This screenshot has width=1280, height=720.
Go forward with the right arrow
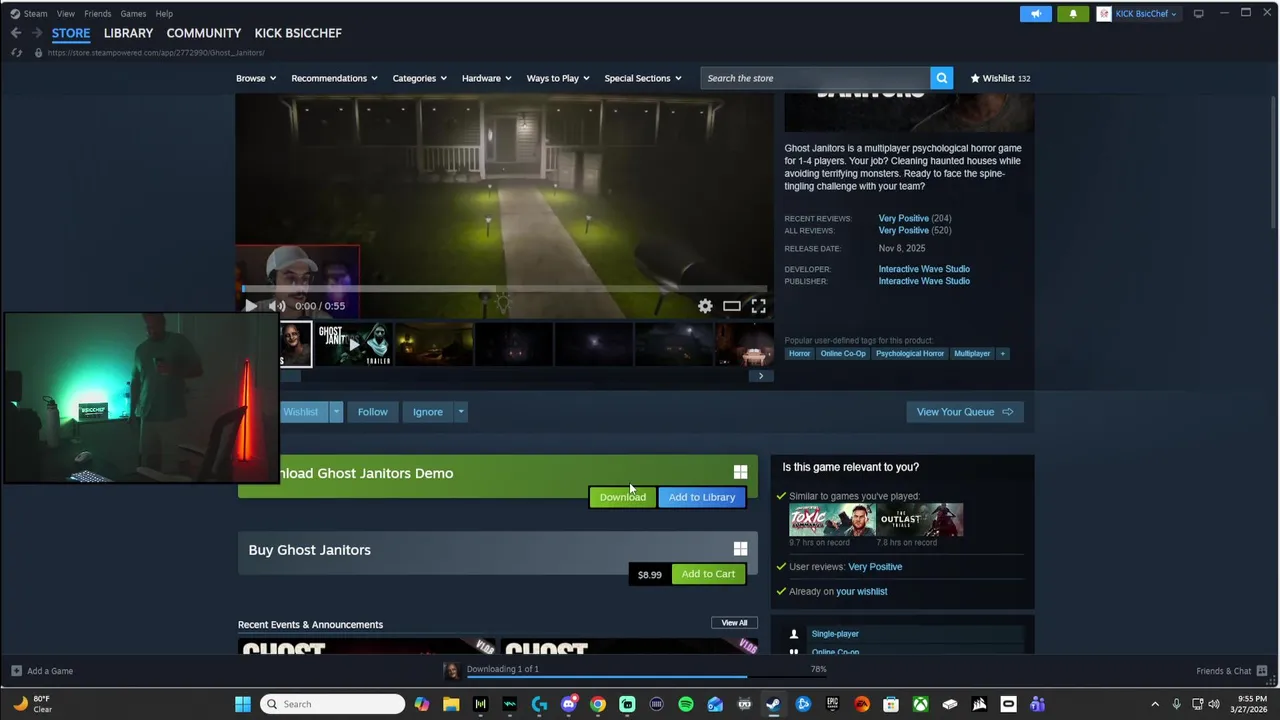click(x=37, y=33)
